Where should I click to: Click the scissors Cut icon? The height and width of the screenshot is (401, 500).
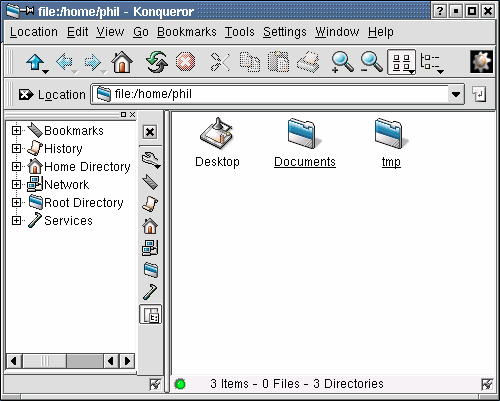pos(220,62)
